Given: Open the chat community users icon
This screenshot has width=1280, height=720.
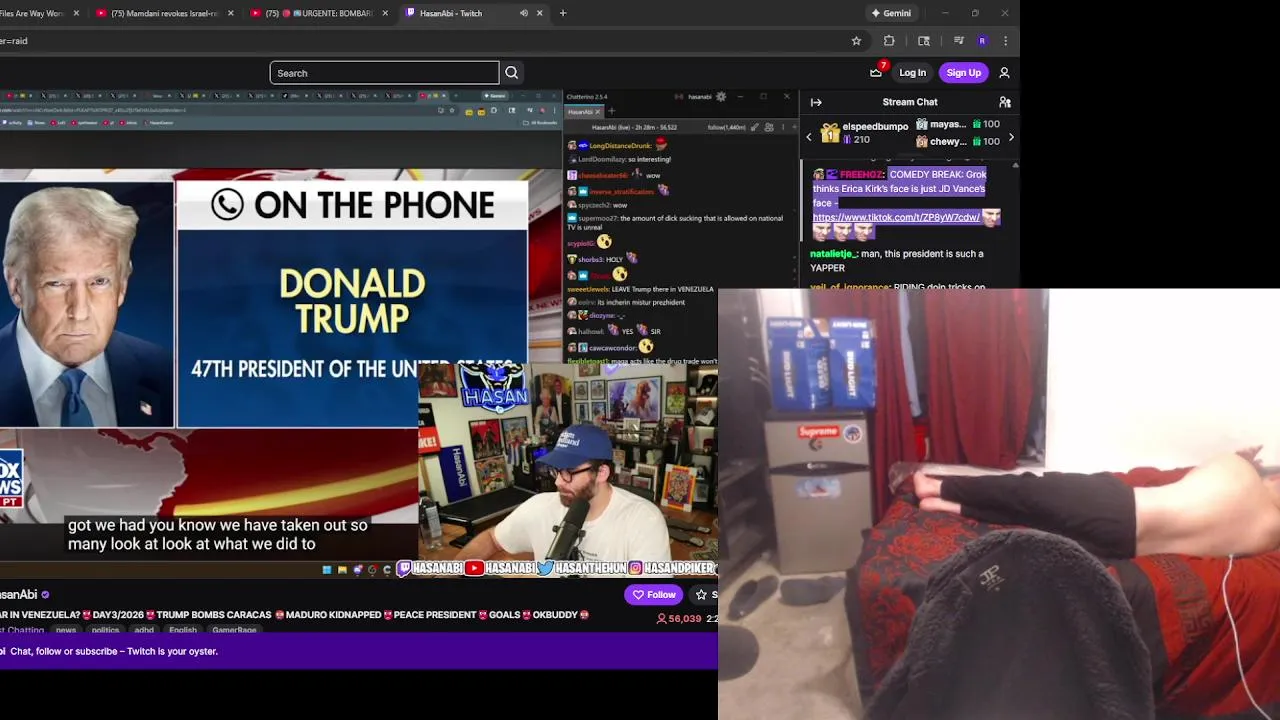Looking at the screenshot, I should (1005, 102).
